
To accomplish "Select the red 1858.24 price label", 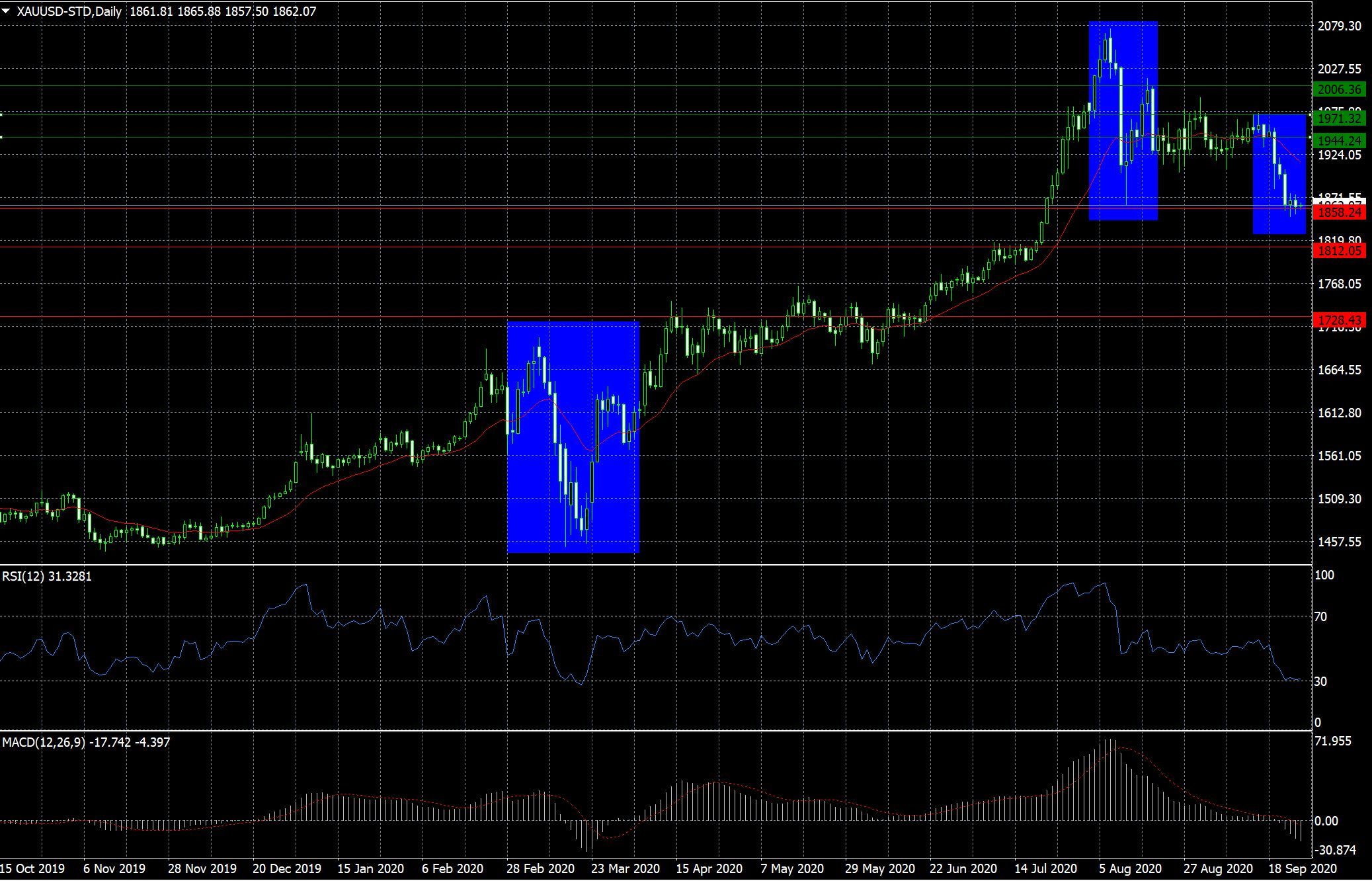I will 1339,212.
